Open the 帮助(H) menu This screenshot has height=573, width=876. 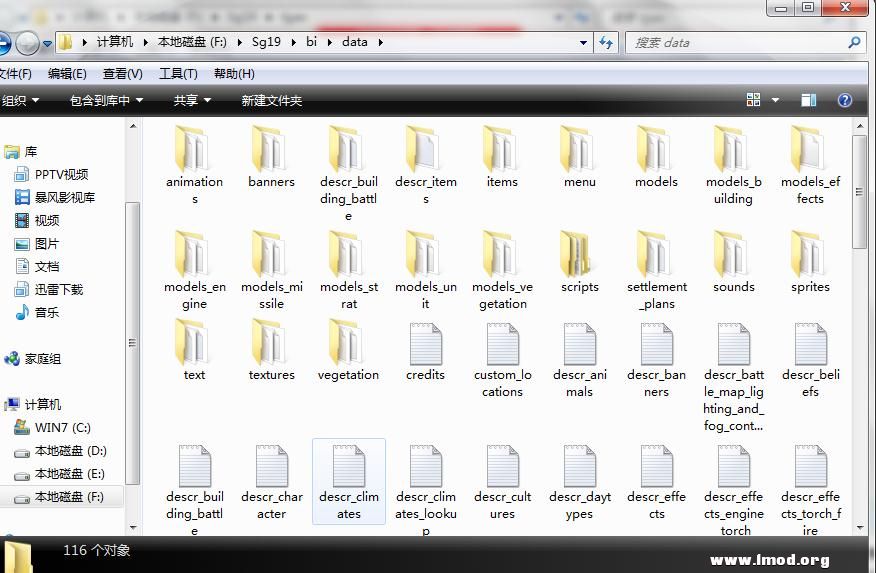[x=234, y=74]
